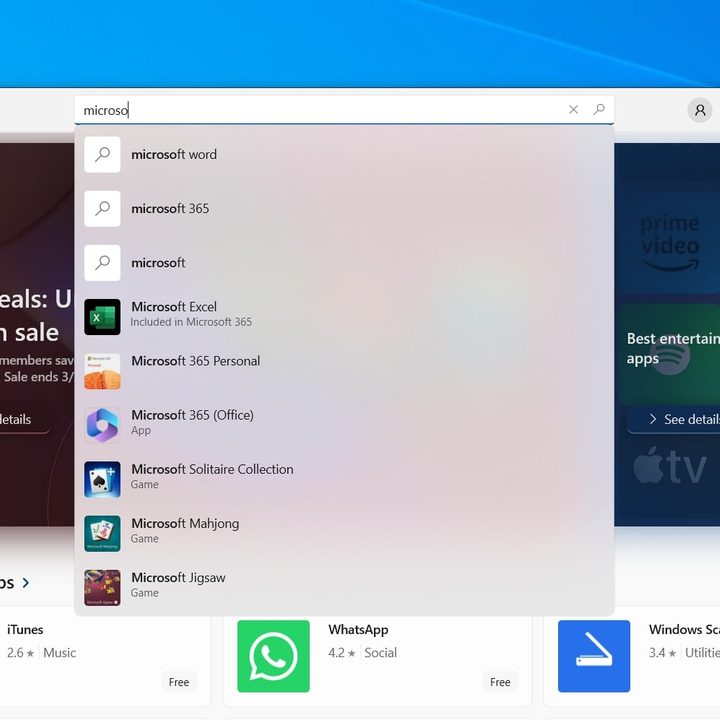The width and height of the screenshot is (720, 720).
Task: Open the Microsoft Excel result
Action: (x=344, y=317)
